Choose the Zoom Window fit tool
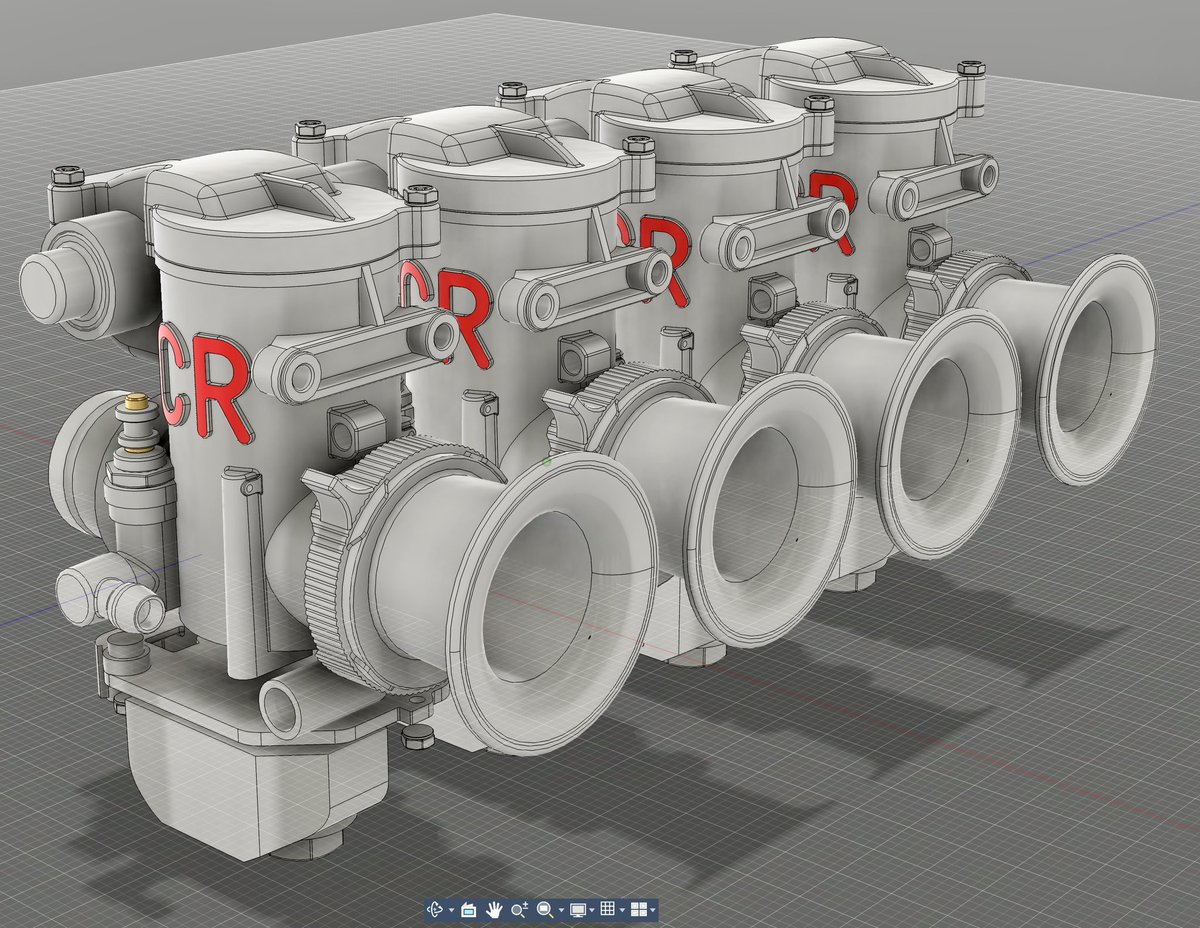1200x928 pixels. click(545, 910)
